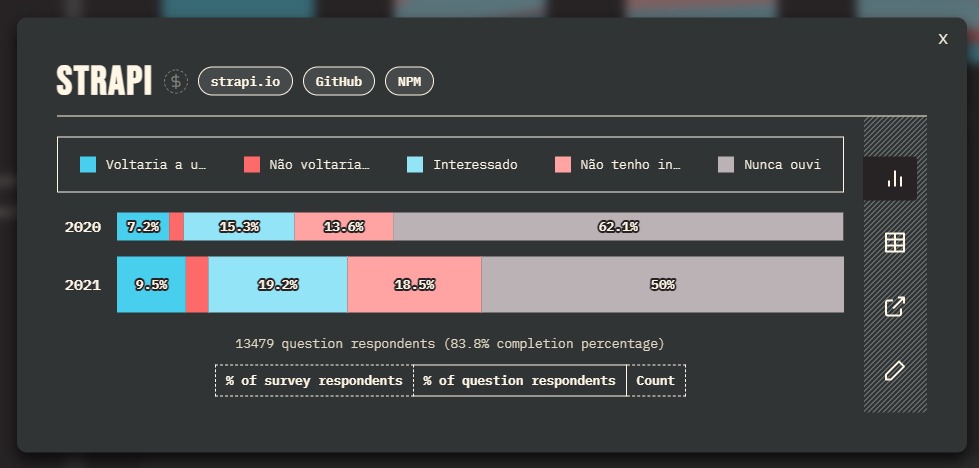The width and height of the screenshot is (979, 468).
Task: Click the '13479 question respondents' text
Action: click(x=335, y=344)
